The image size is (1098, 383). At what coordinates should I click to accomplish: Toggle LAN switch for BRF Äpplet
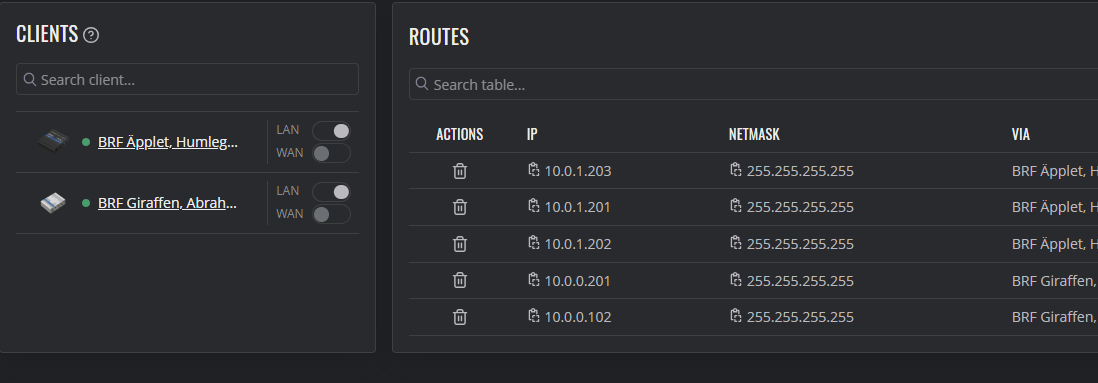pos(331,131)
